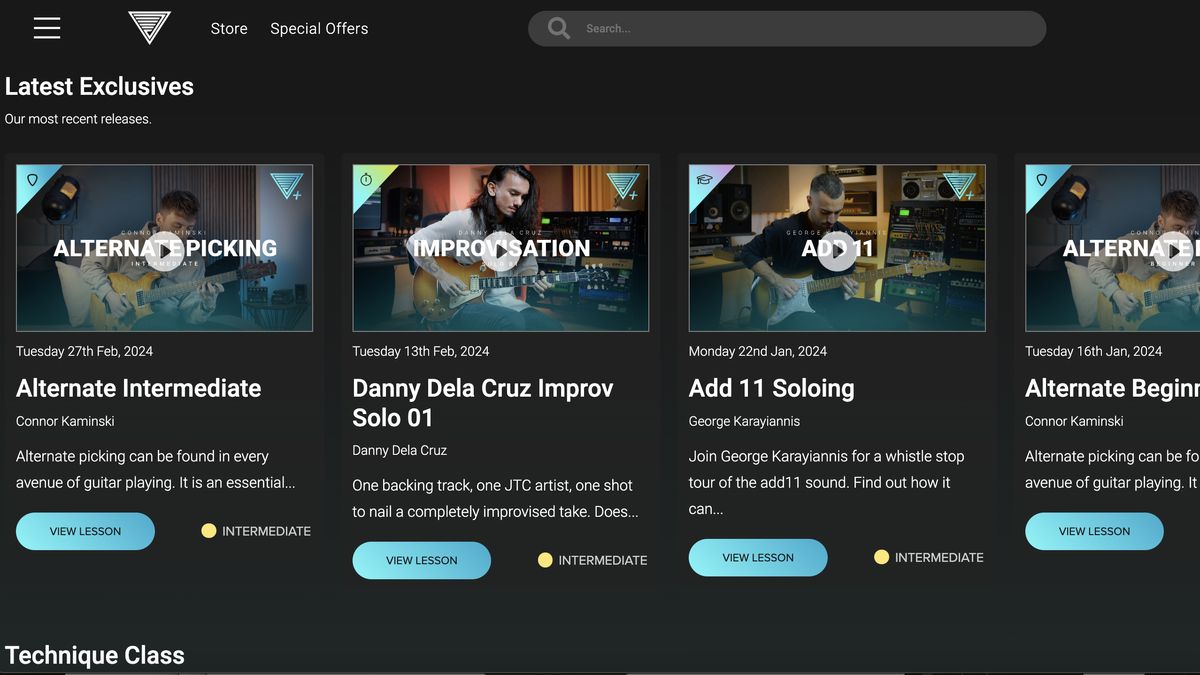This screenshot has width=1200, height=675.
Task: Click pick badge on Alternate Beginner thumbnail
Action: pos(1041,180)
